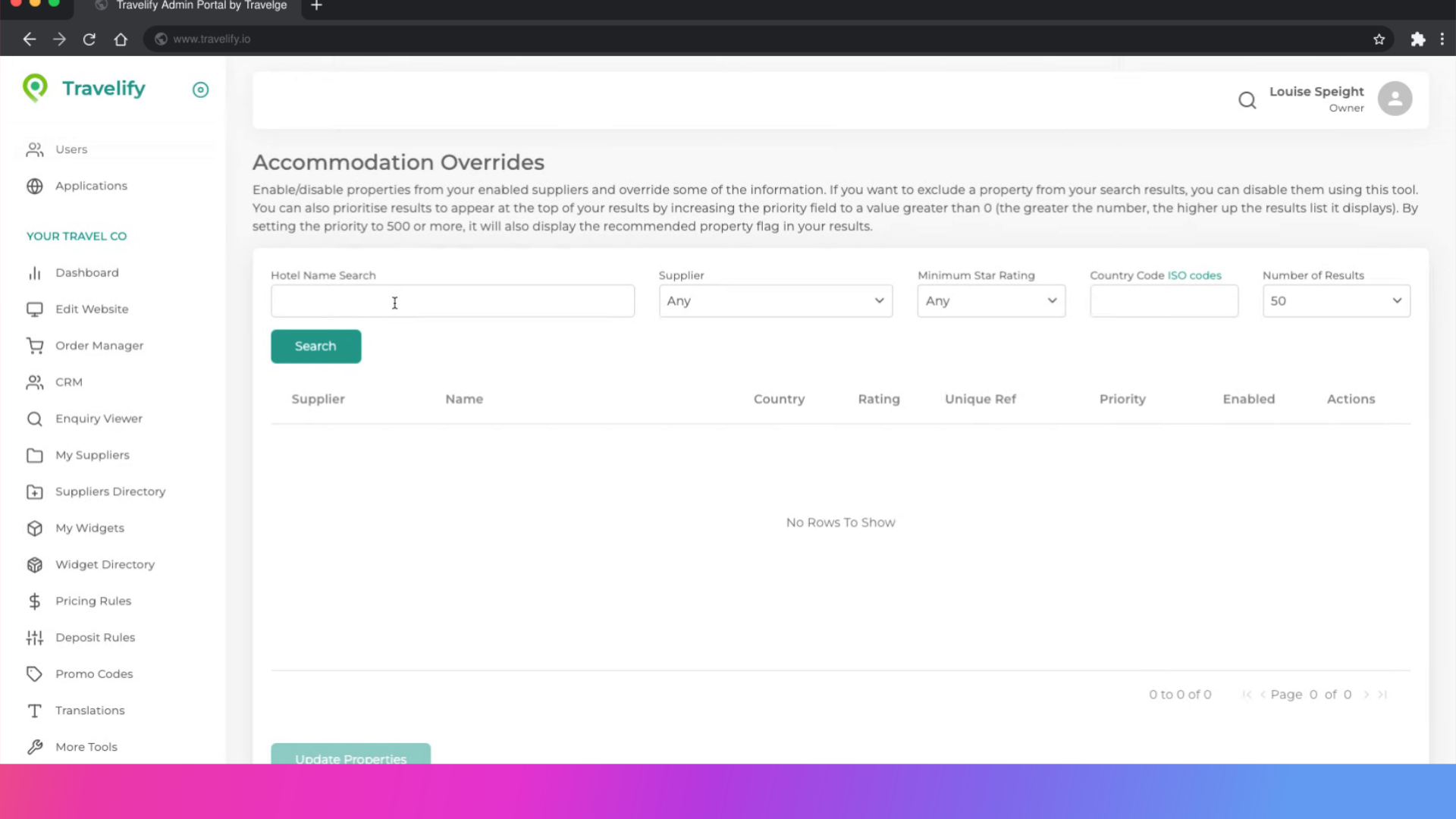
Task: Click the magnifier search icon in header
Action: 1247,100
